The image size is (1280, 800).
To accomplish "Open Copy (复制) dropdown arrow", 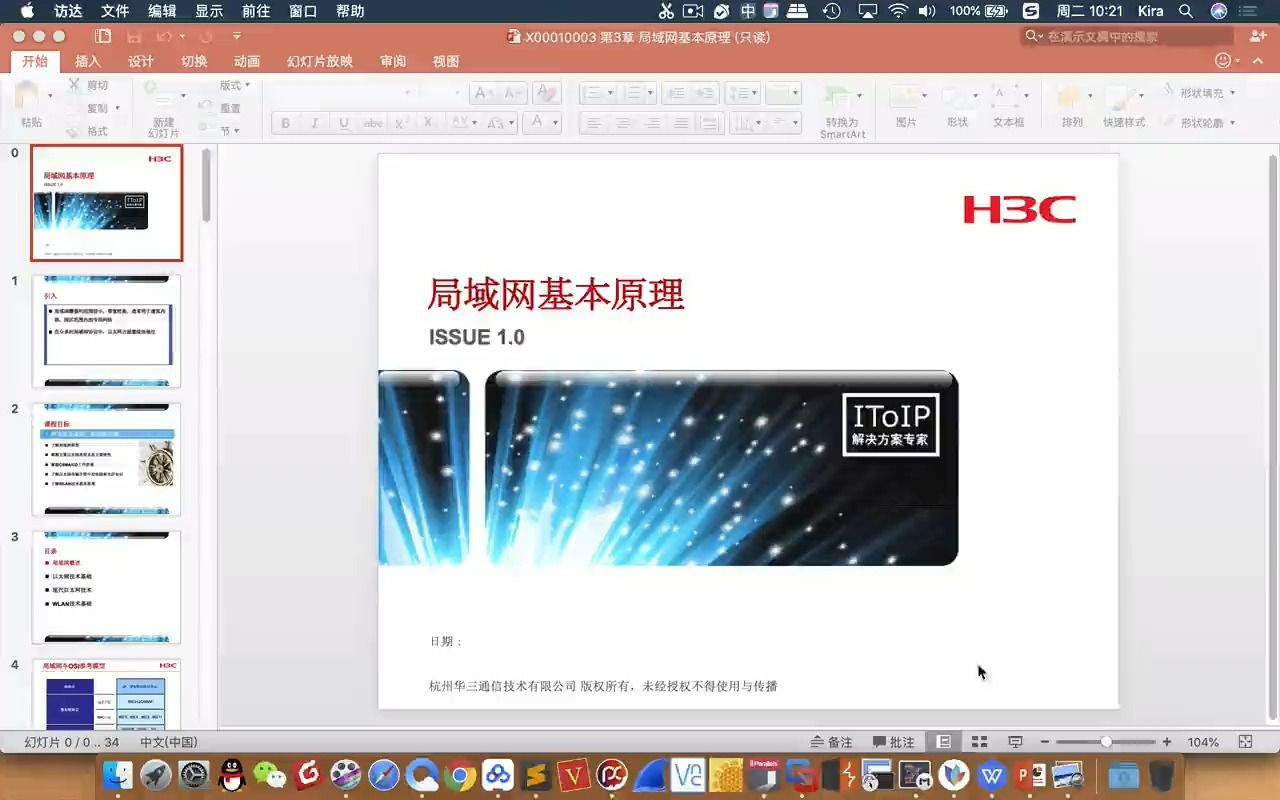I will point(117,108).
